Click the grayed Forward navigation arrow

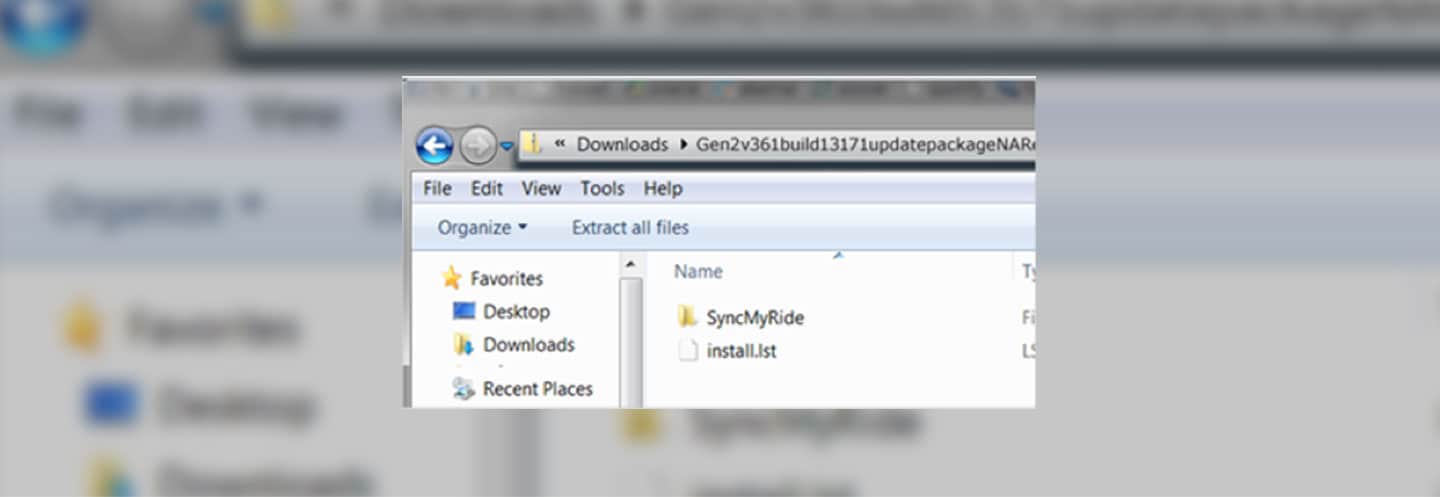478,146
